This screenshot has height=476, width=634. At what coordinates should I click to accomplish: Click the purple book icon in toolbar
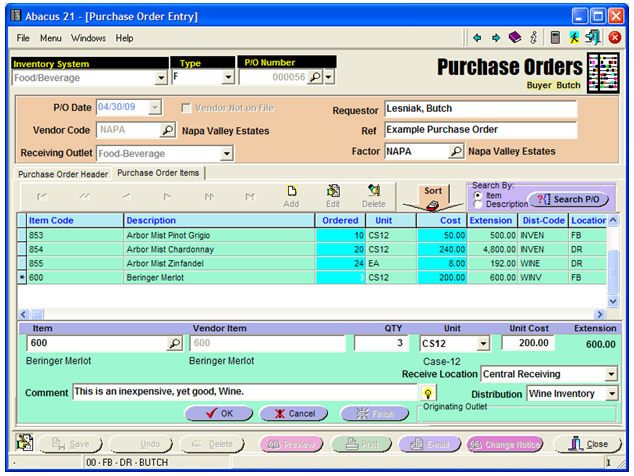(515, 38)
